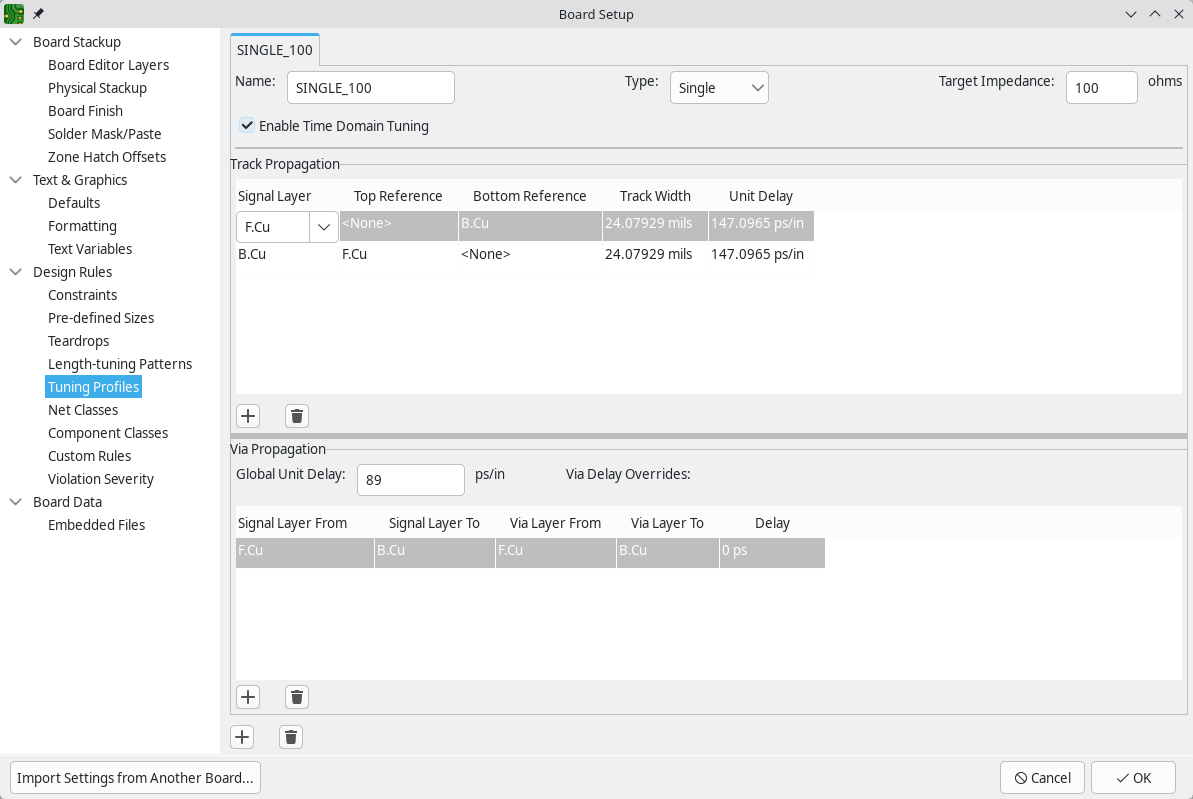1193x799 pixels.
Task: Add a new track propagation row
Action: pos(248,416)
